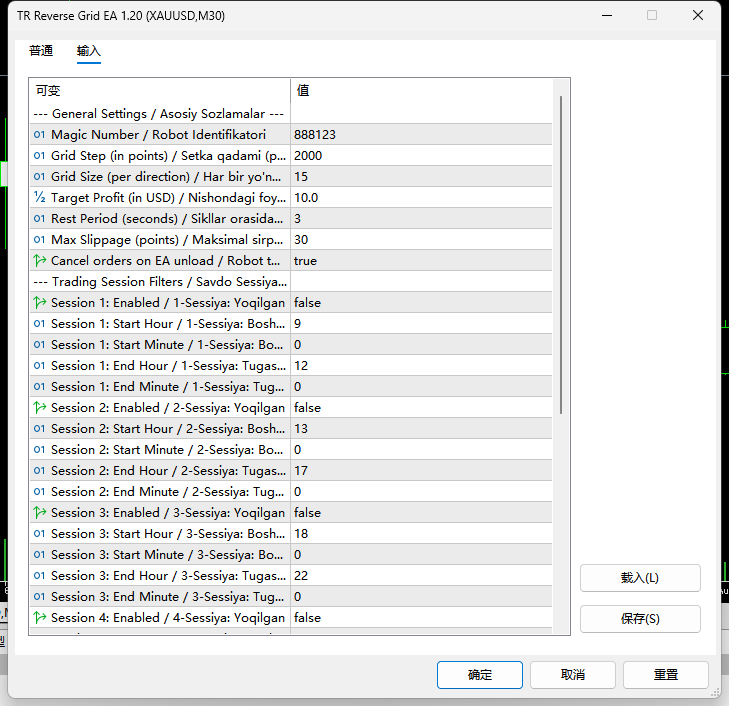Switch to the 普通 tab
The image size is (729, 706).
click(41, 51)
